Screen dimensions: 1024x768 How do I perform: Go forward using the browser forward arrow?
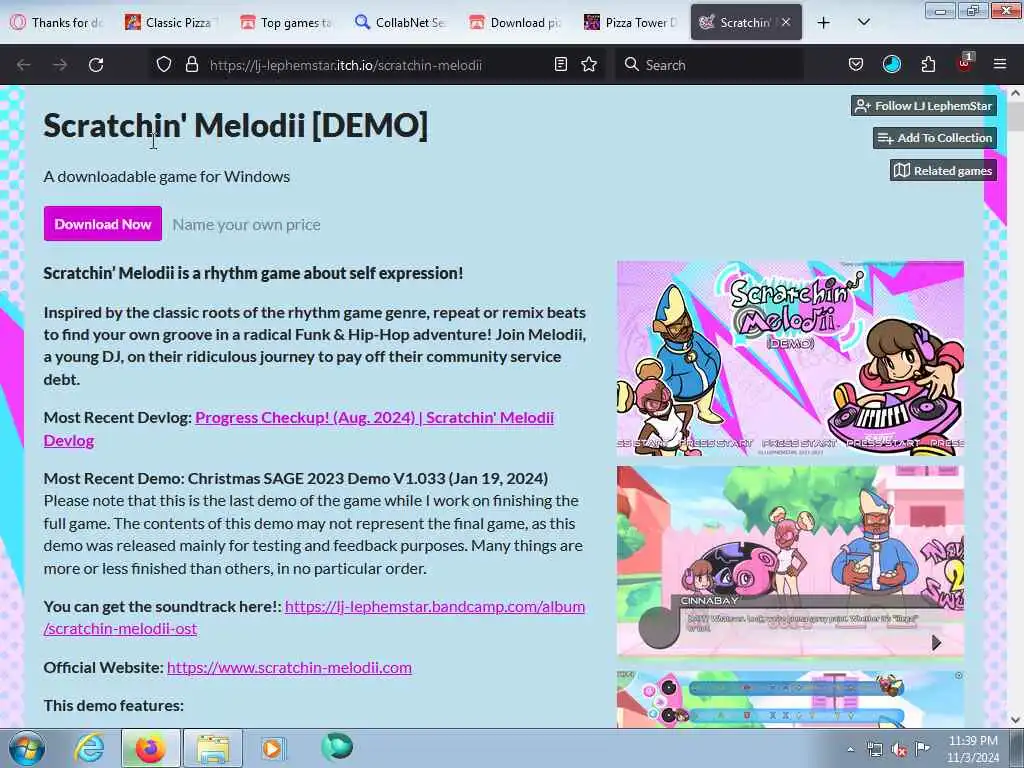60,65
